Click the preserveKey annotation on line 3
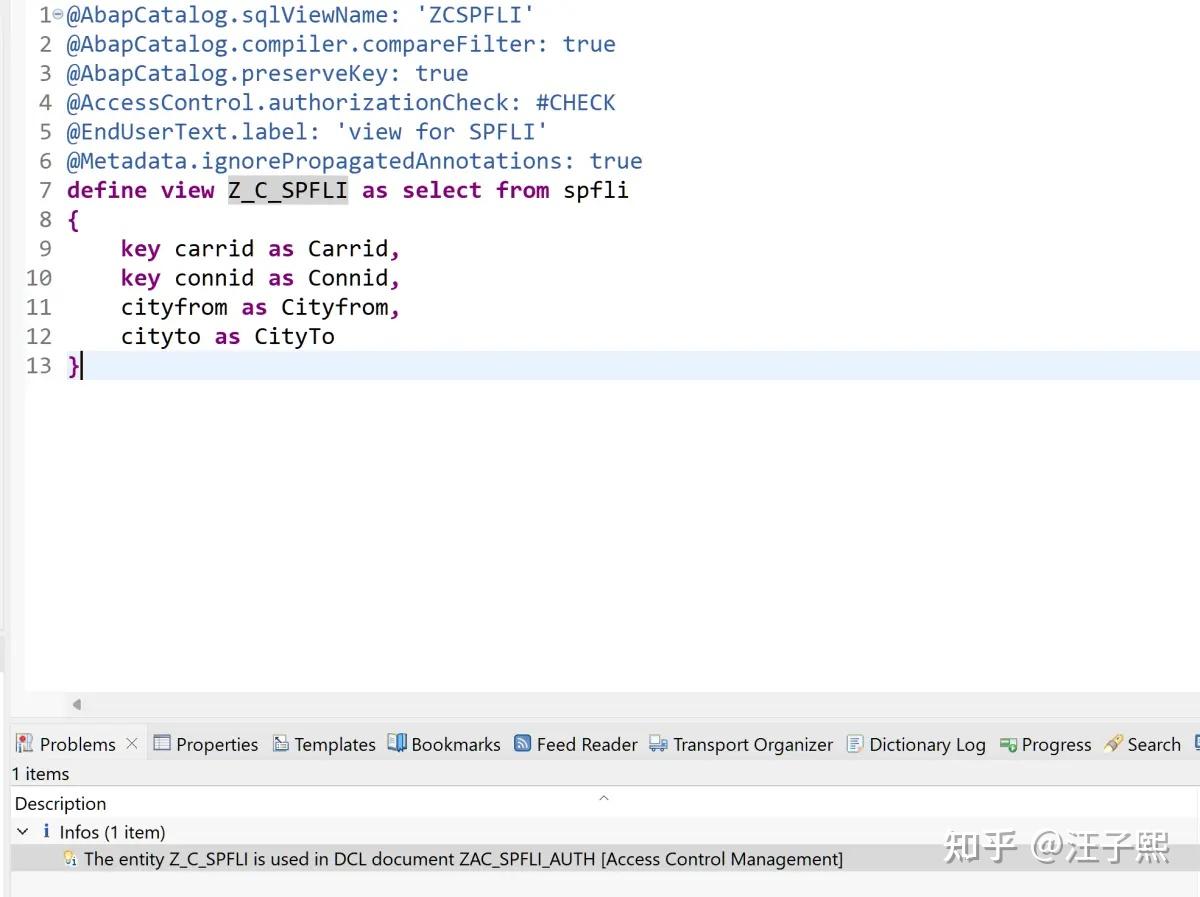Screen dimensions: 1200x897 tap(267, 73)
